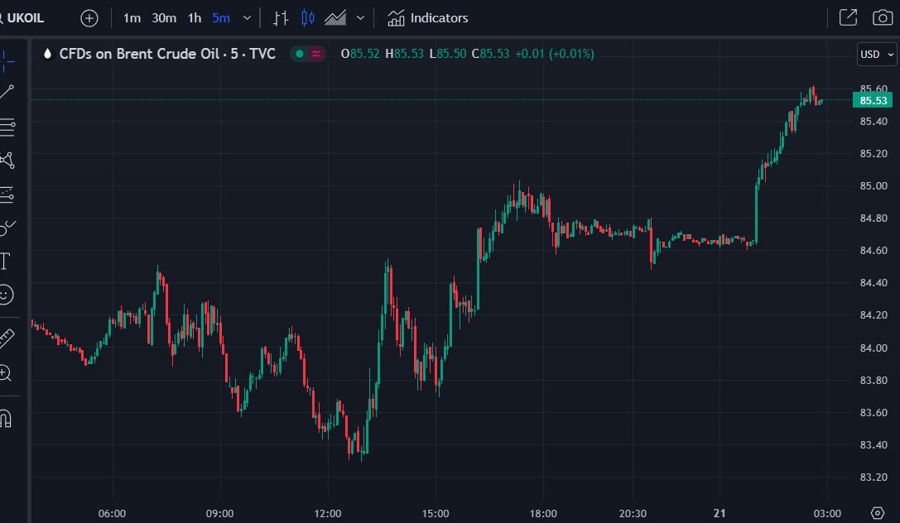Screen dimensions: 900x523
Task: Click the pink data update approximation indicator
Action: click(316, 54)
